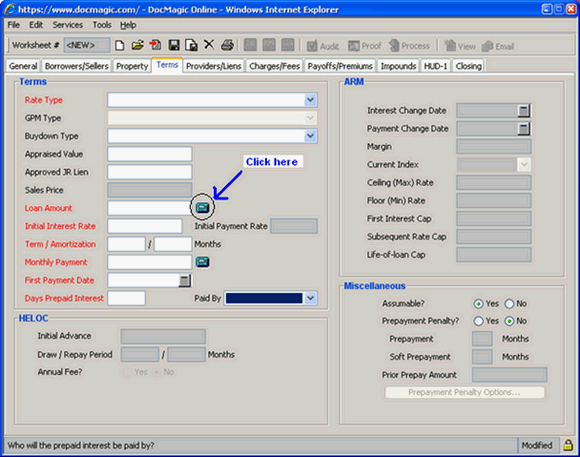
Task: Open the Help menu
Action: (128, 25)
